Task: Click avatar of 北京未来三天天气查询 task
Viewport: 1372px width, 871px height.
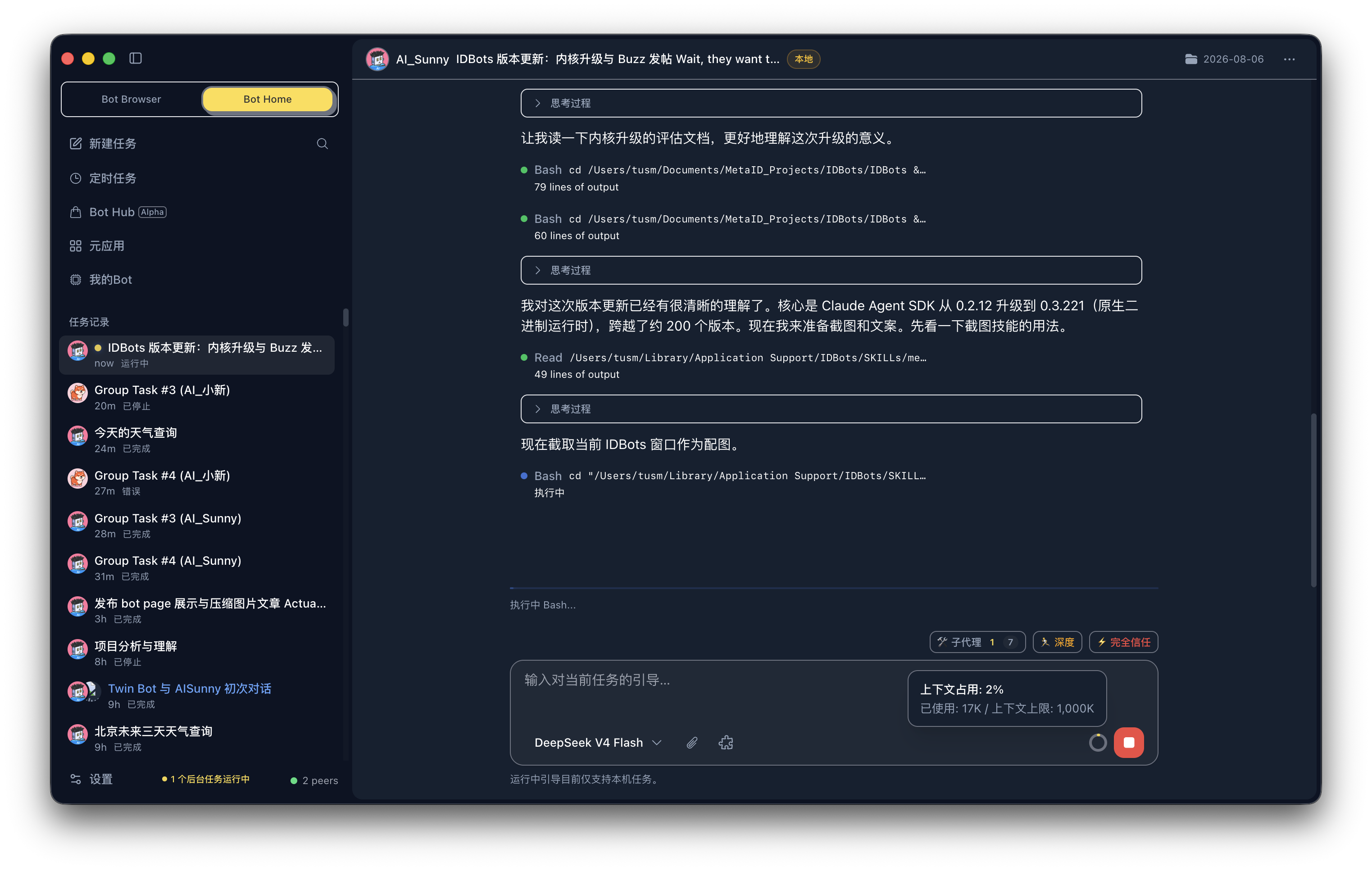Action: tap(77, 734)
